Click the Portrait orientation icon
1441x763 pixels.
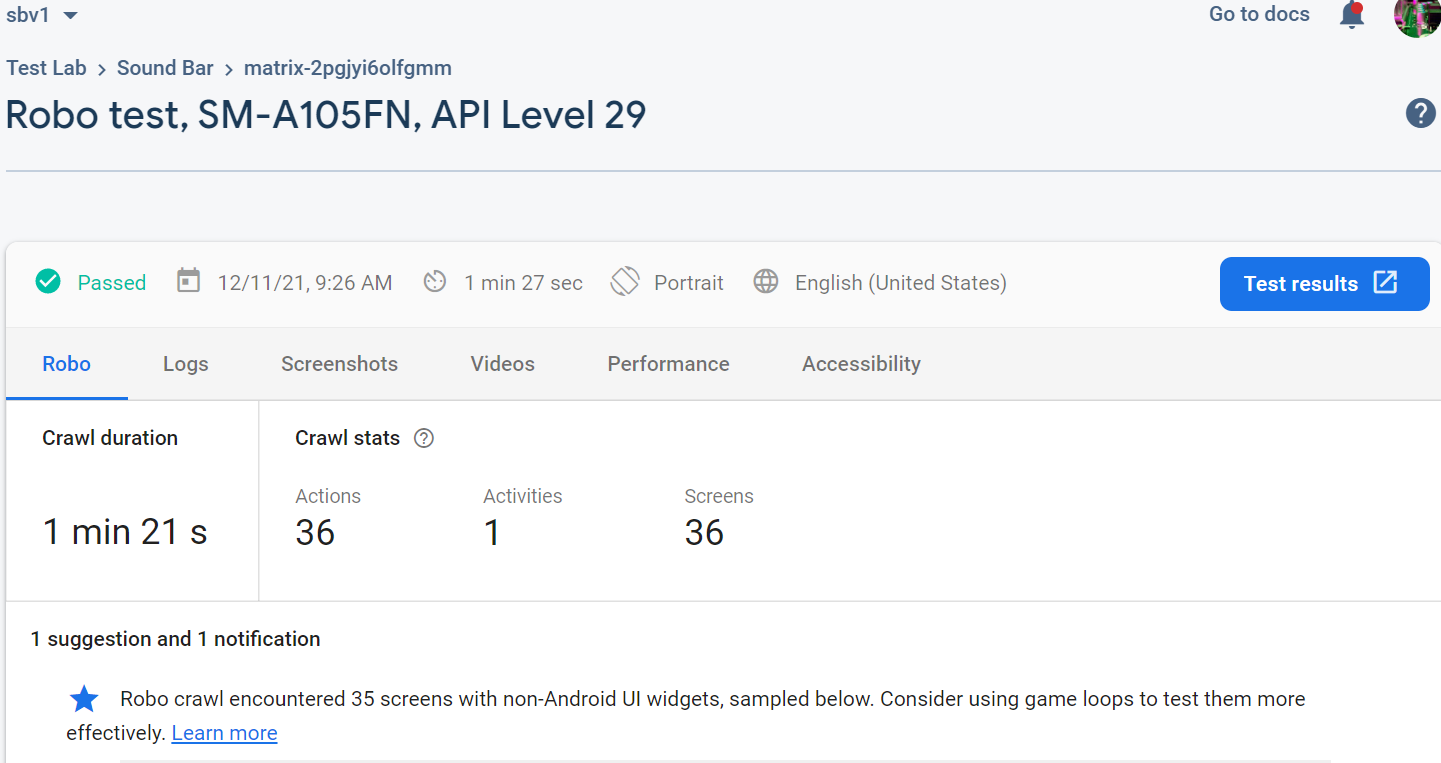click(624, 282)
